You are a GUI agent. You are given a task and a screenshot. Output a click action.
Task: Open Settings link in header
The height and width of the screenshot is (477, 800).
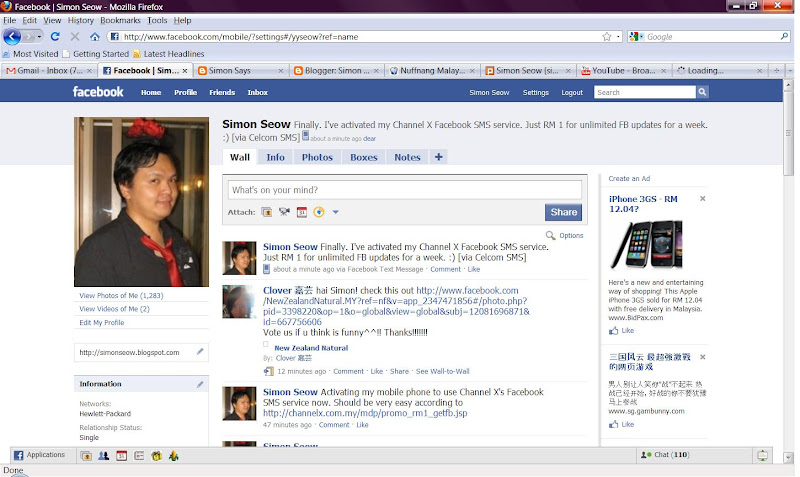(536, 92)
